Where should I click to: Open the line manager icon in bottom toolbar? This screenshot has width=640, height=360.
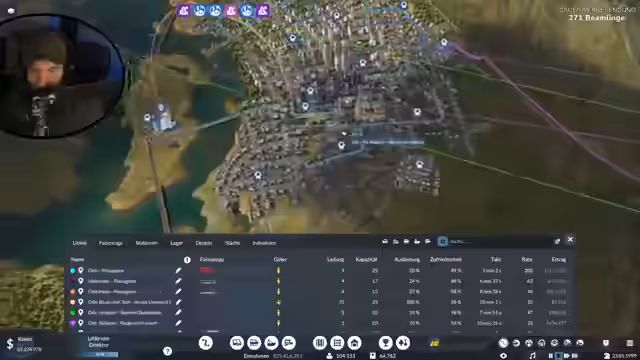(206, 343)
